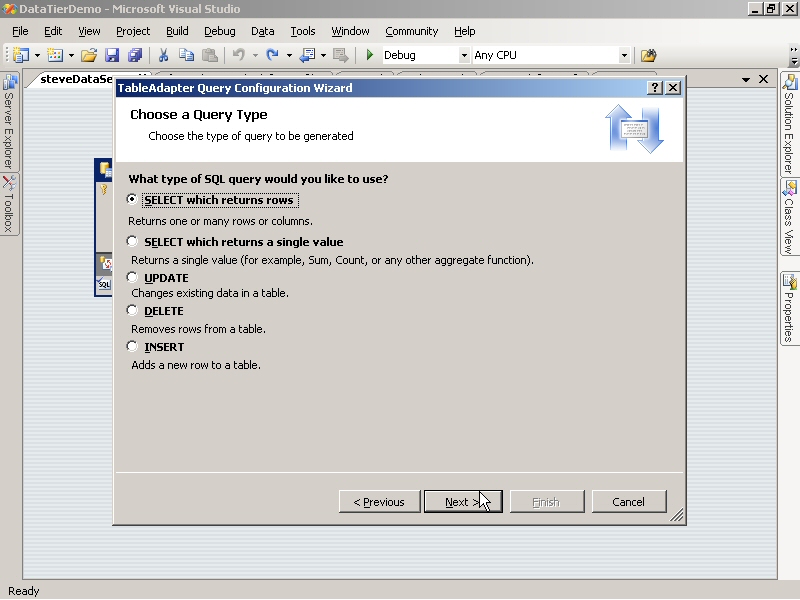Expand the Add New Item dropdown arrow
The height and width of the screenshot is (600, 800).
tap(71, 55)
